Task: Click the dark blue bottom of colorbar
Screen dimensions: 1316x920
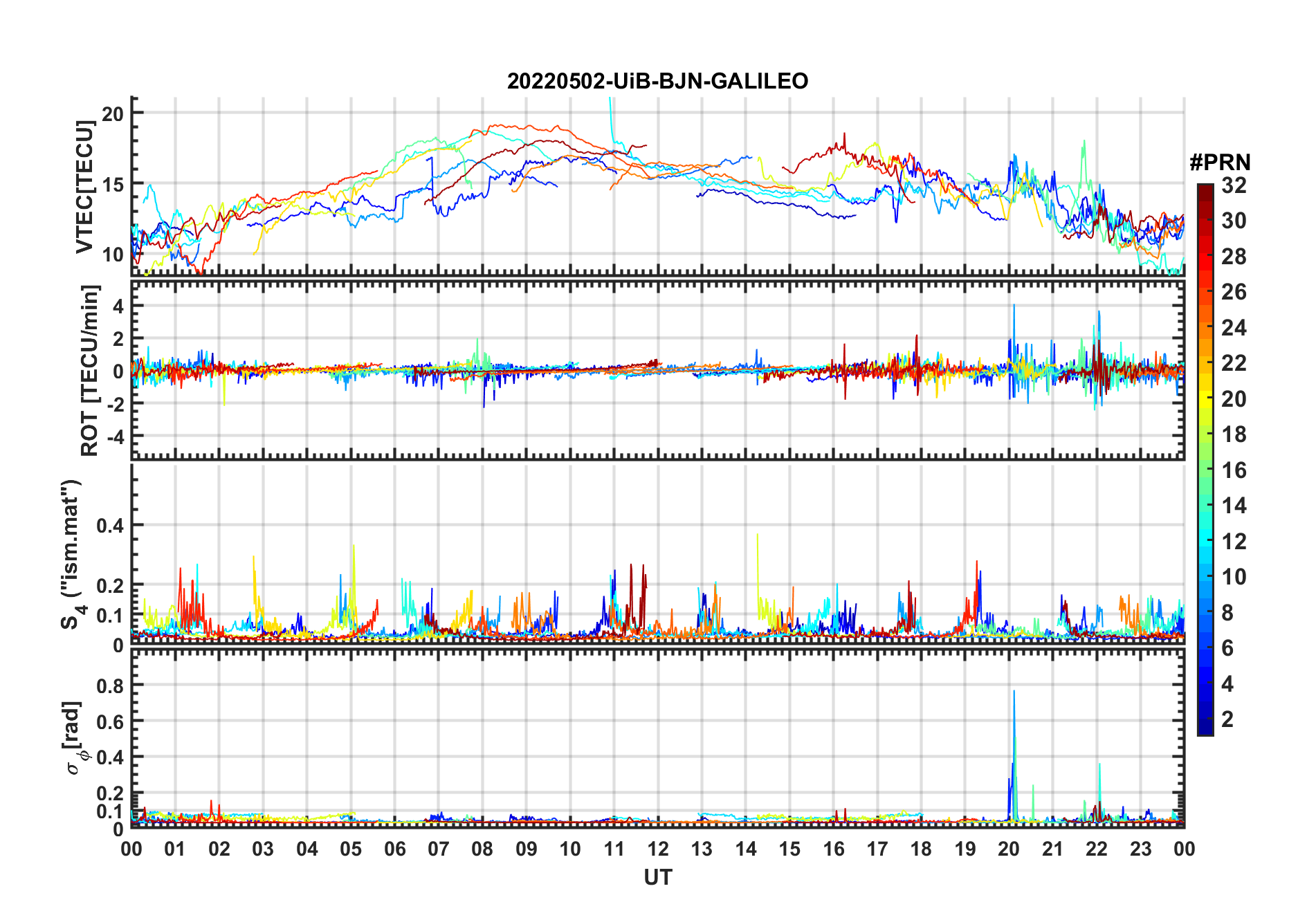Action: point(1205,728)
